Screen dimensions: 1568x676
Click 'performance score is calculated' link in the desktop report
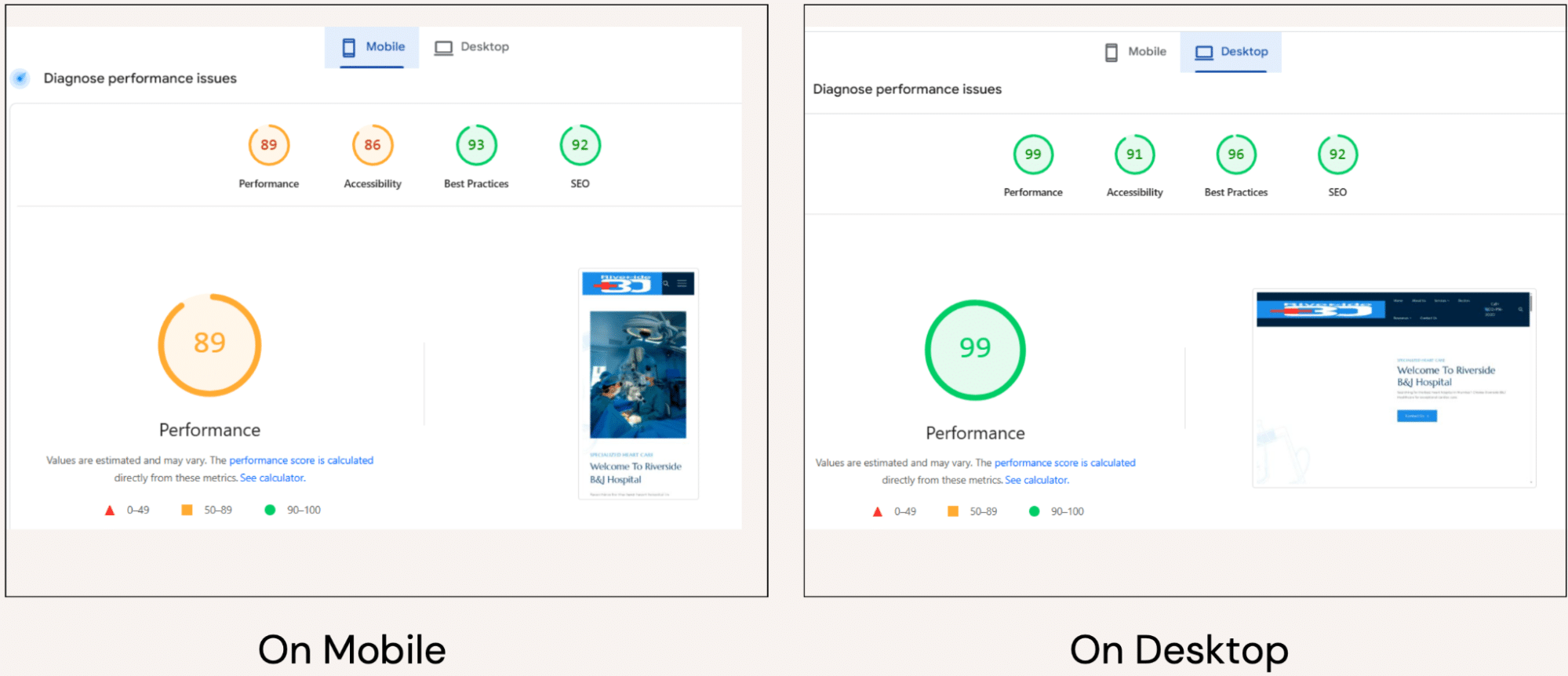click(x=1064, y=463)
